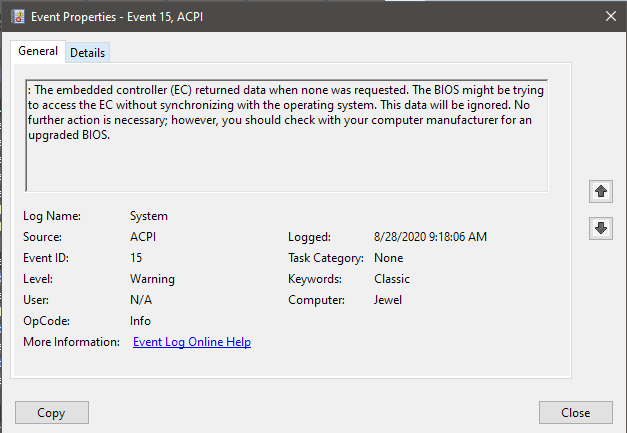Image resolution: width=627 pixels, height=433 pixels.
Task: Select the Task Category value None
Action: pyautogui.click(x=388, y=258)
